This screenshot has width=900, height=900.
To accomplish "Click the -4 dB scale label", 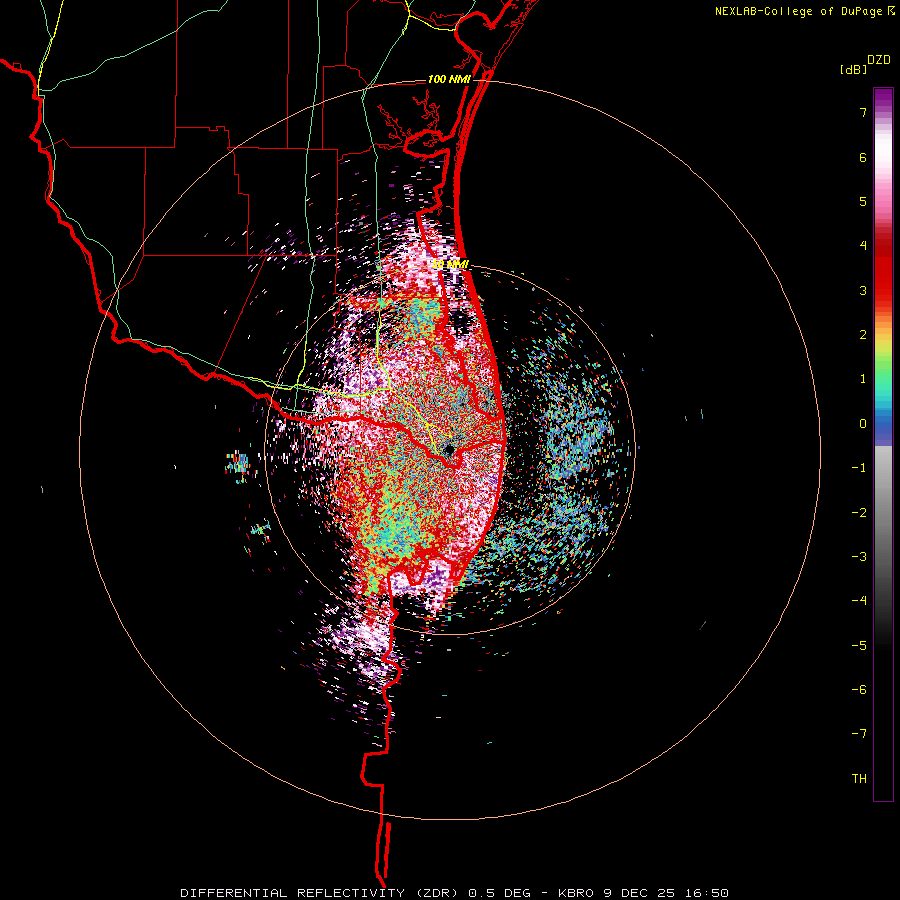I will coord(859,601).
